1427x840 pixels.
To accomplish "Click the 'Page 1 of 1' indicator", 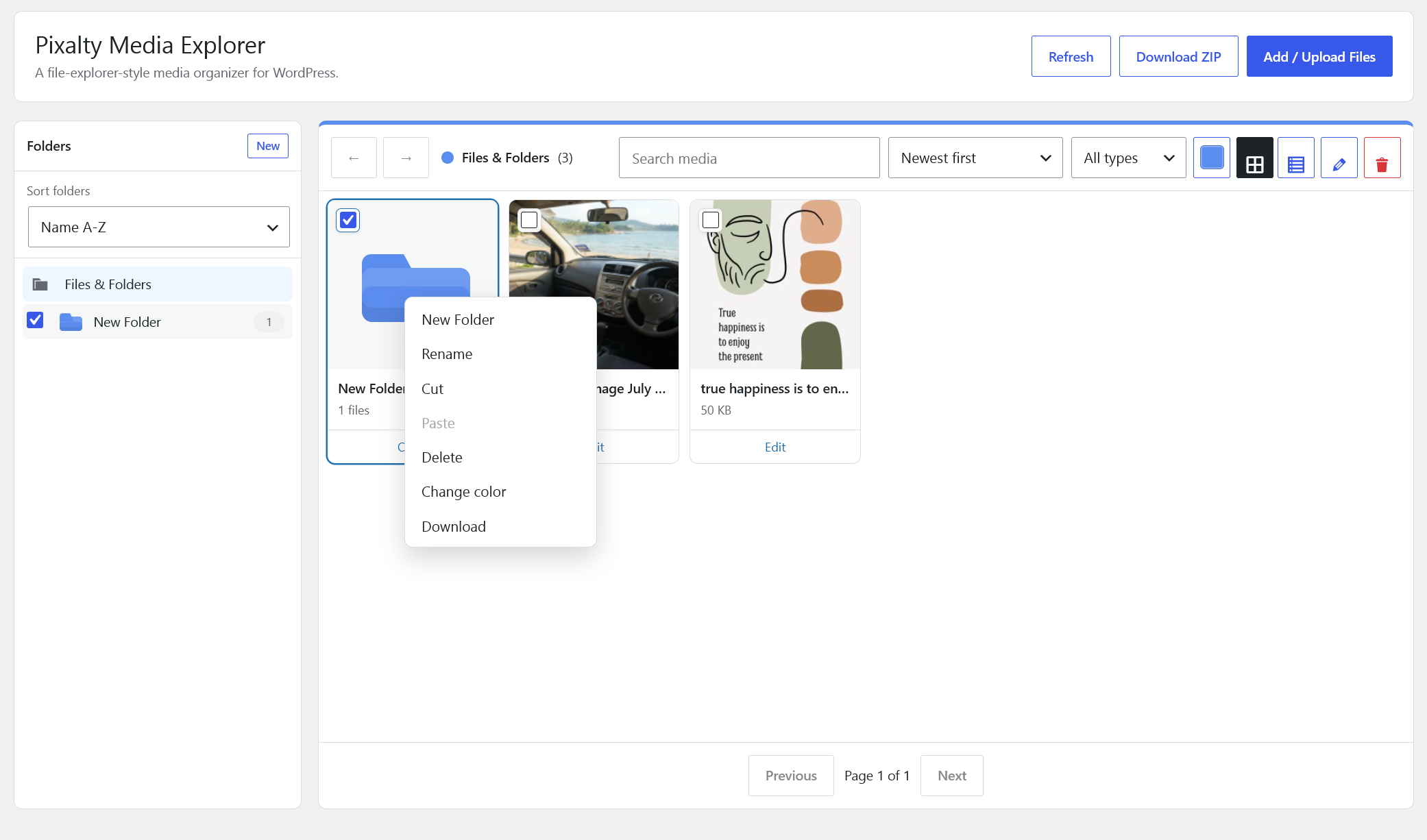I will [x=877, y=776].
